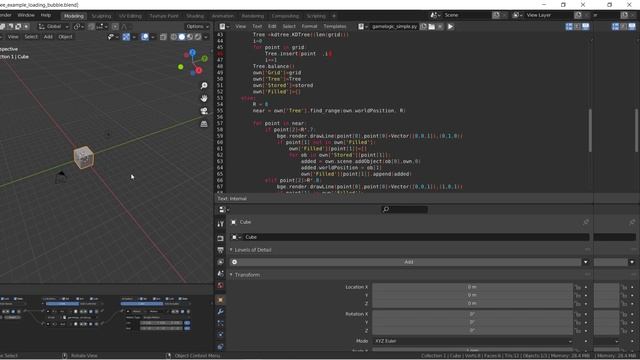
Task: Open the Output properties tab icon
Action: (x=220, y=250)
